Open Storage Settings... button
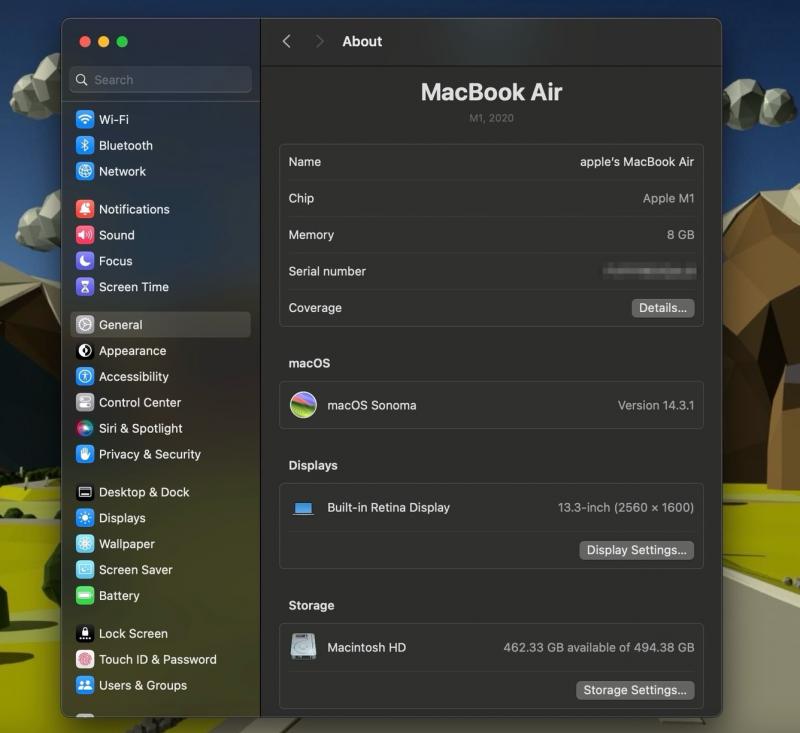The image size is (800, 733). (x=635, y=690)
